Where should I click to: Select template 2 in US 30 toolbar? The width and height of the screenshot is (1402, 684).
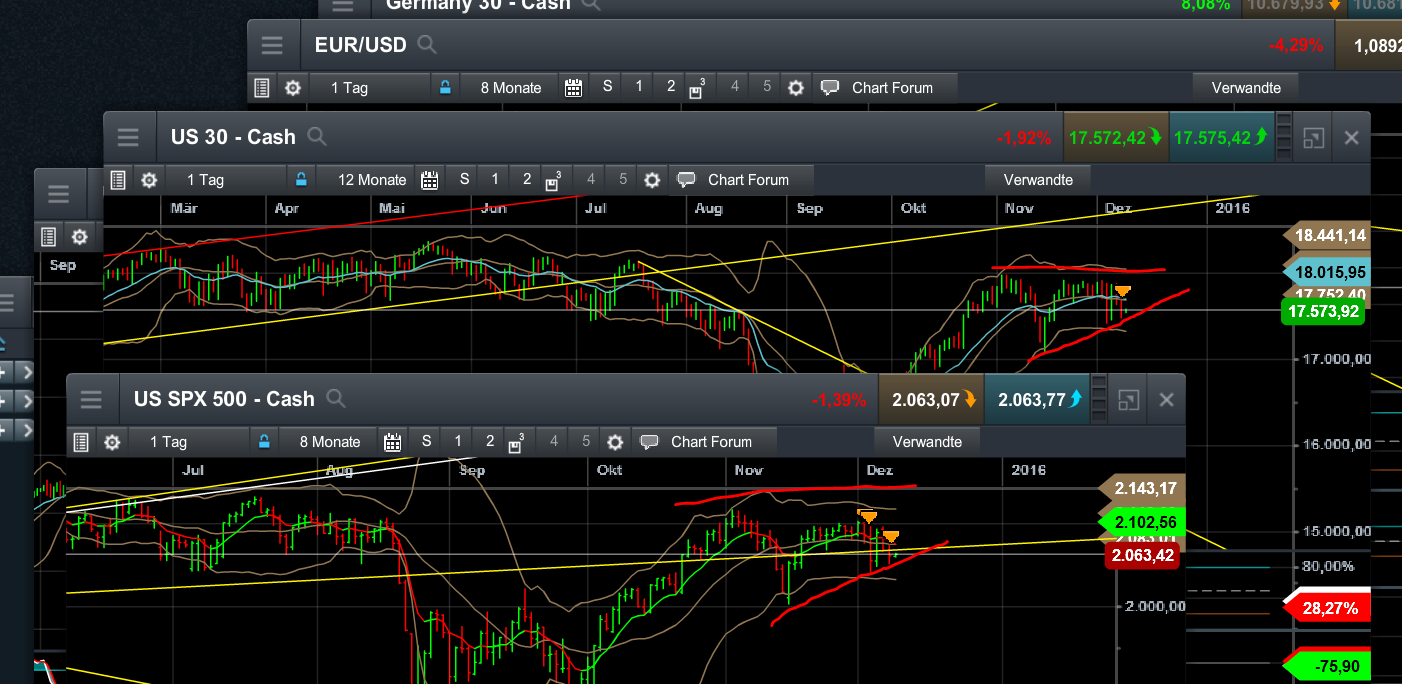click(x=526, y=180)
